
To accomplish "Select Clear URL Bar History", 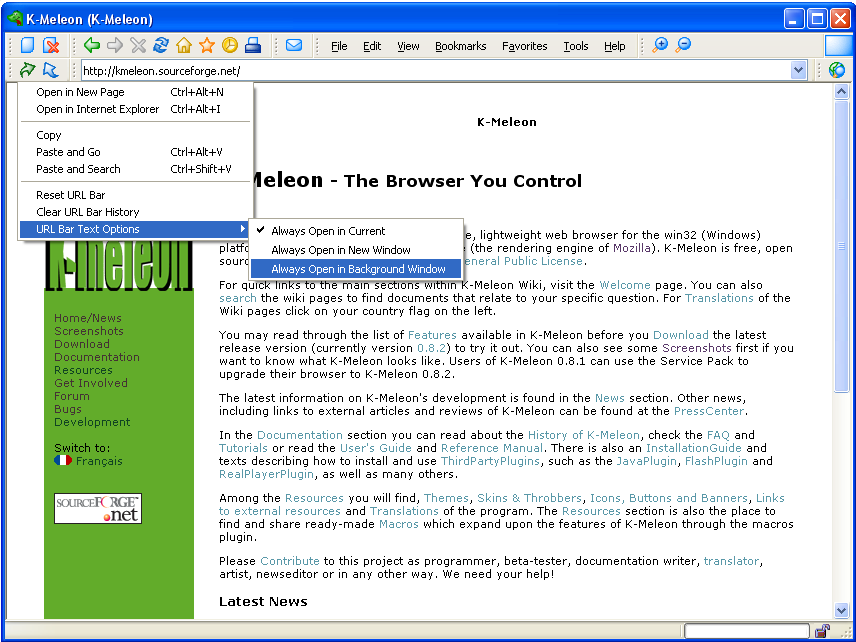I will click(x=88, y=212).
